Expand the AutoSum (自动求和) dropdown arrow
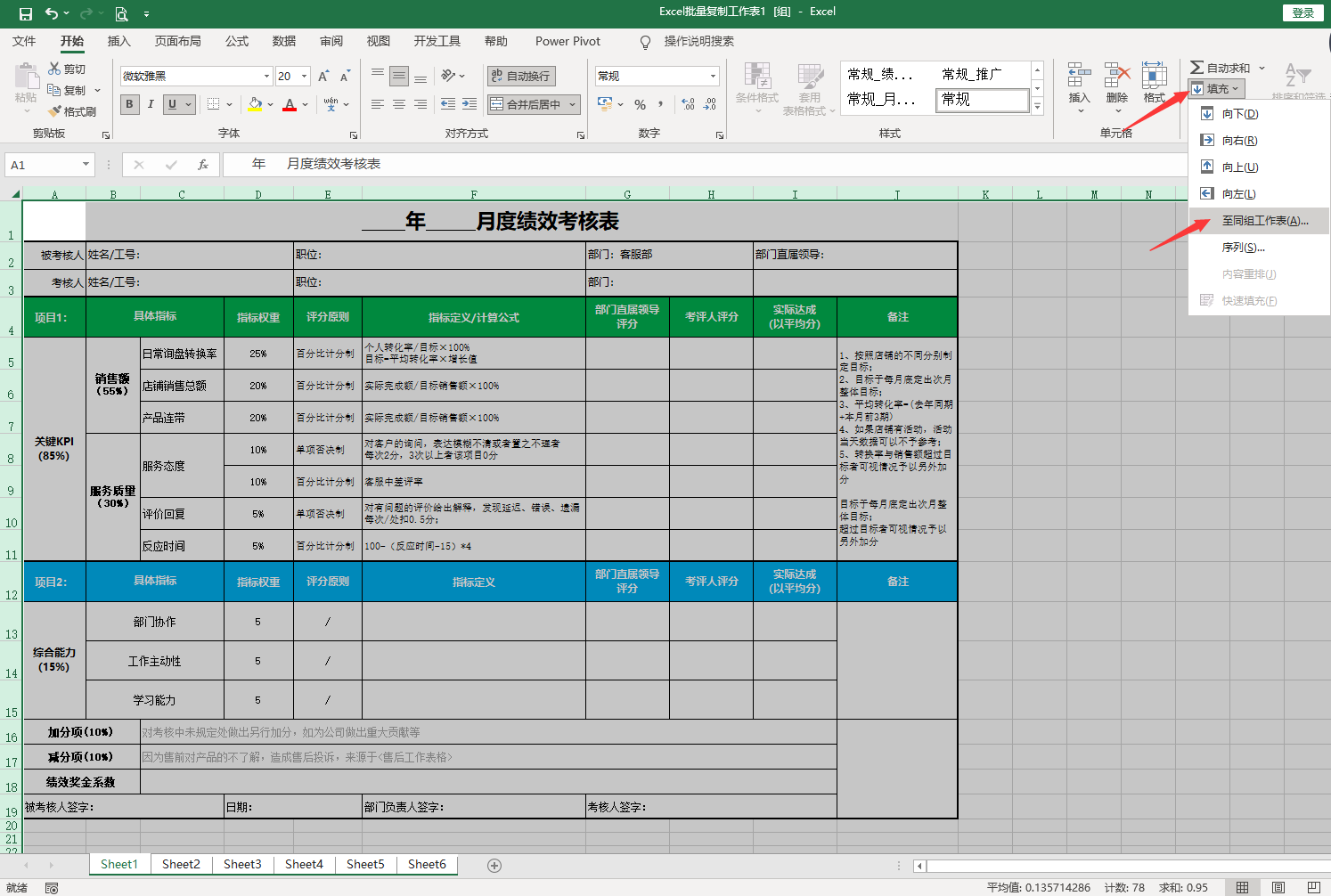1331x896 pixels. pos(1262,68)
